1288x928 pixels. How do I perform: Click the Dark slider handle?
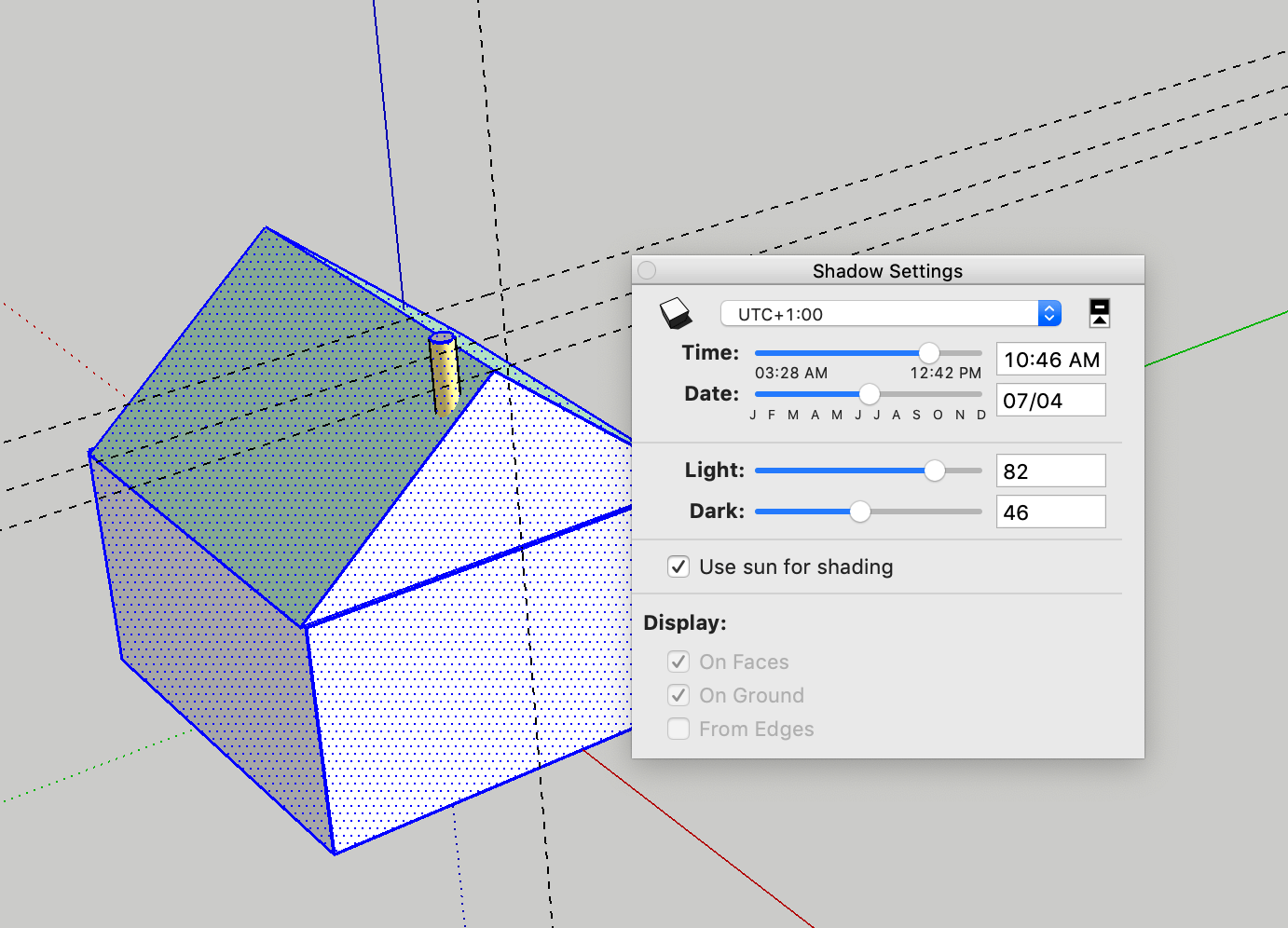(860, 512)
